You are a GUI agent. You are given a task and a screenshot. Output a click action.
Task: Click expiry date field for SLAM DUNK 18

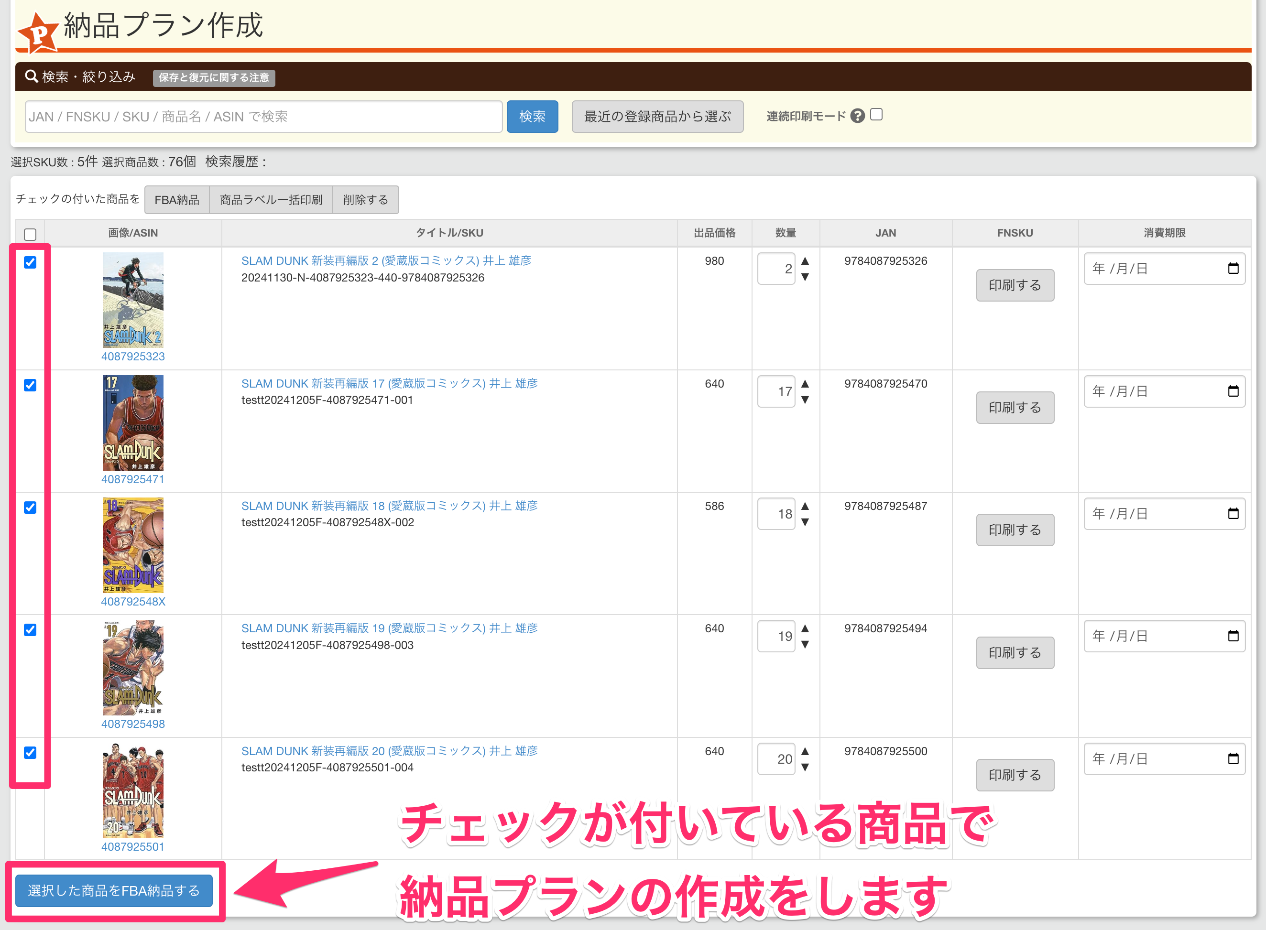[x=1164, y=514]
